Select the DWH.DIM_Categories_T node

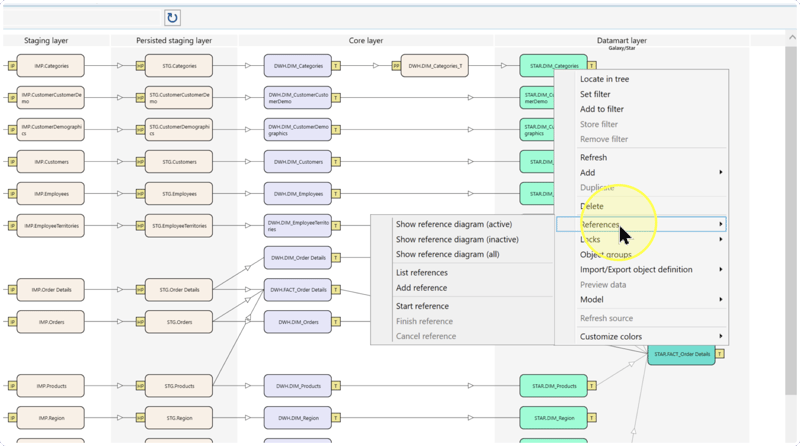435,66
